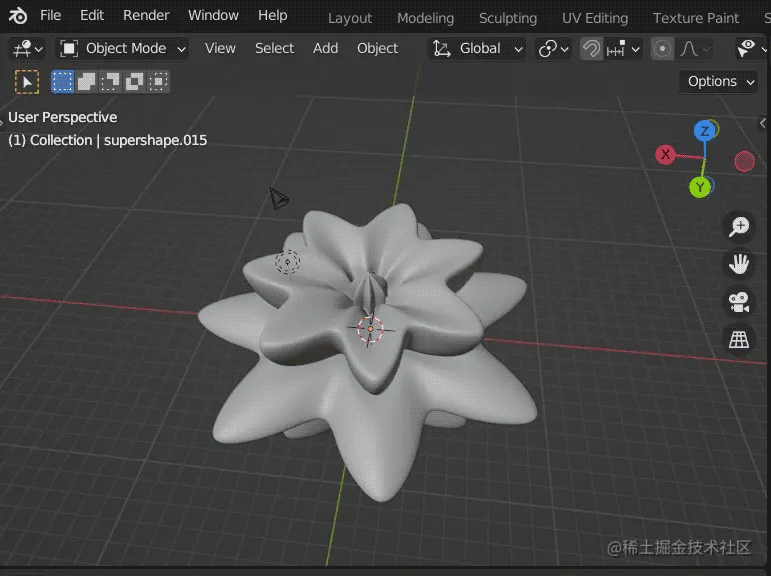Viewport: 771px width, 576px height.
Task: Expand the sidebar arrow at right edge
Action: coord(763,123)
